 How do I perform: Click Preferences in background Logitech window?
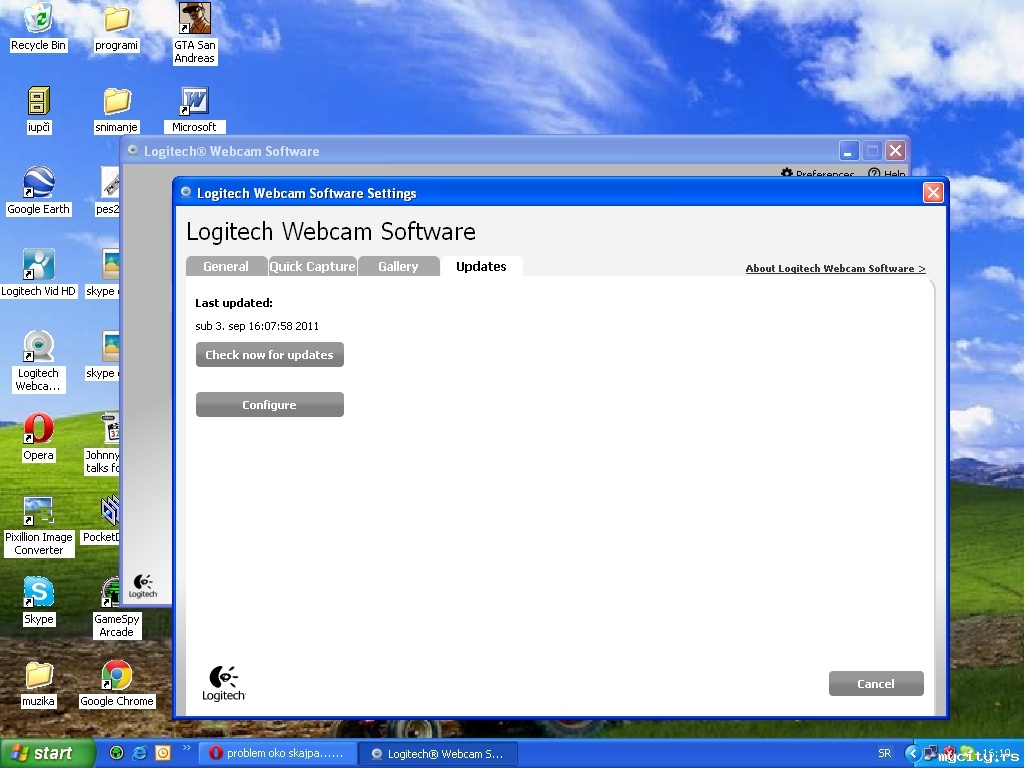818,173
